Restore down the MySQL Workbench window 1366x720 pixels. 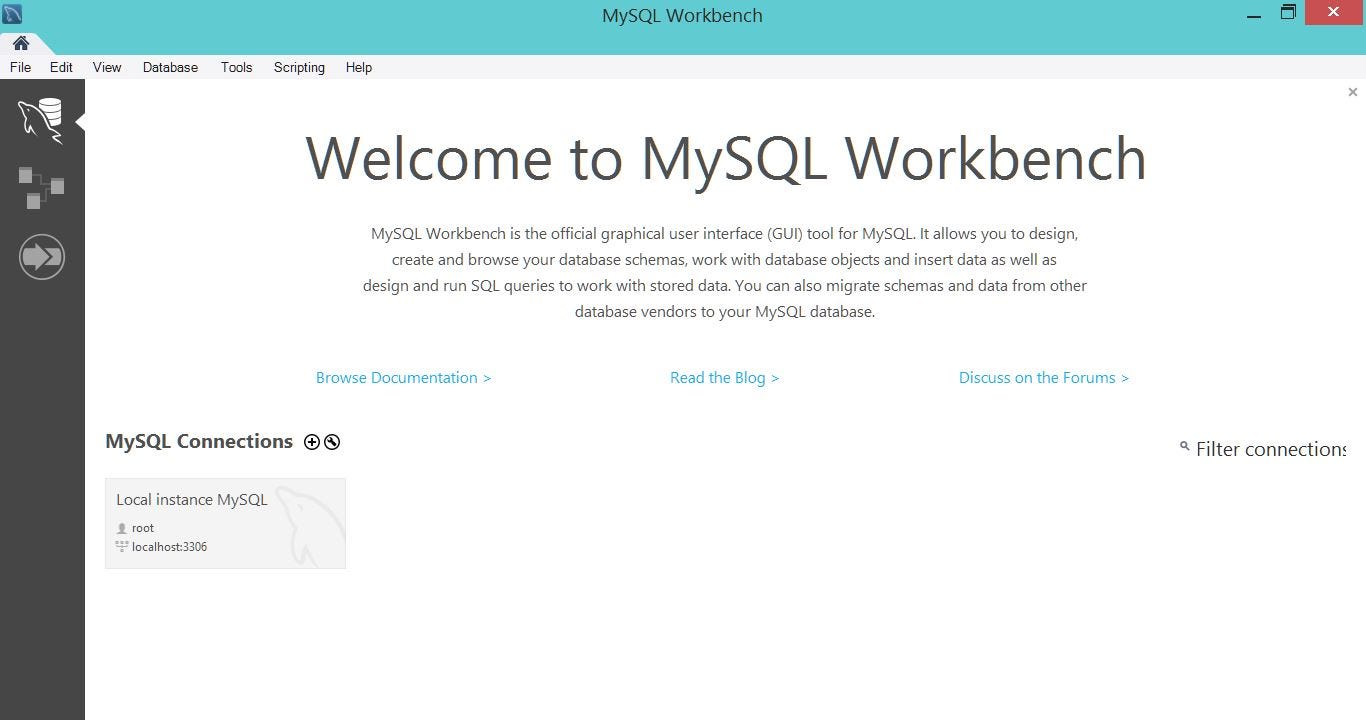click(x=1288, y=13)
